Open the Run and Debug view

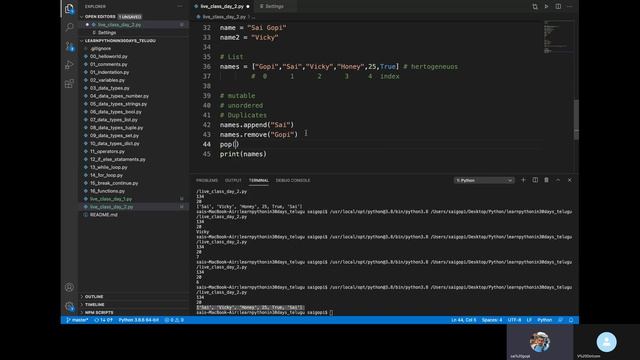[69, 65]
